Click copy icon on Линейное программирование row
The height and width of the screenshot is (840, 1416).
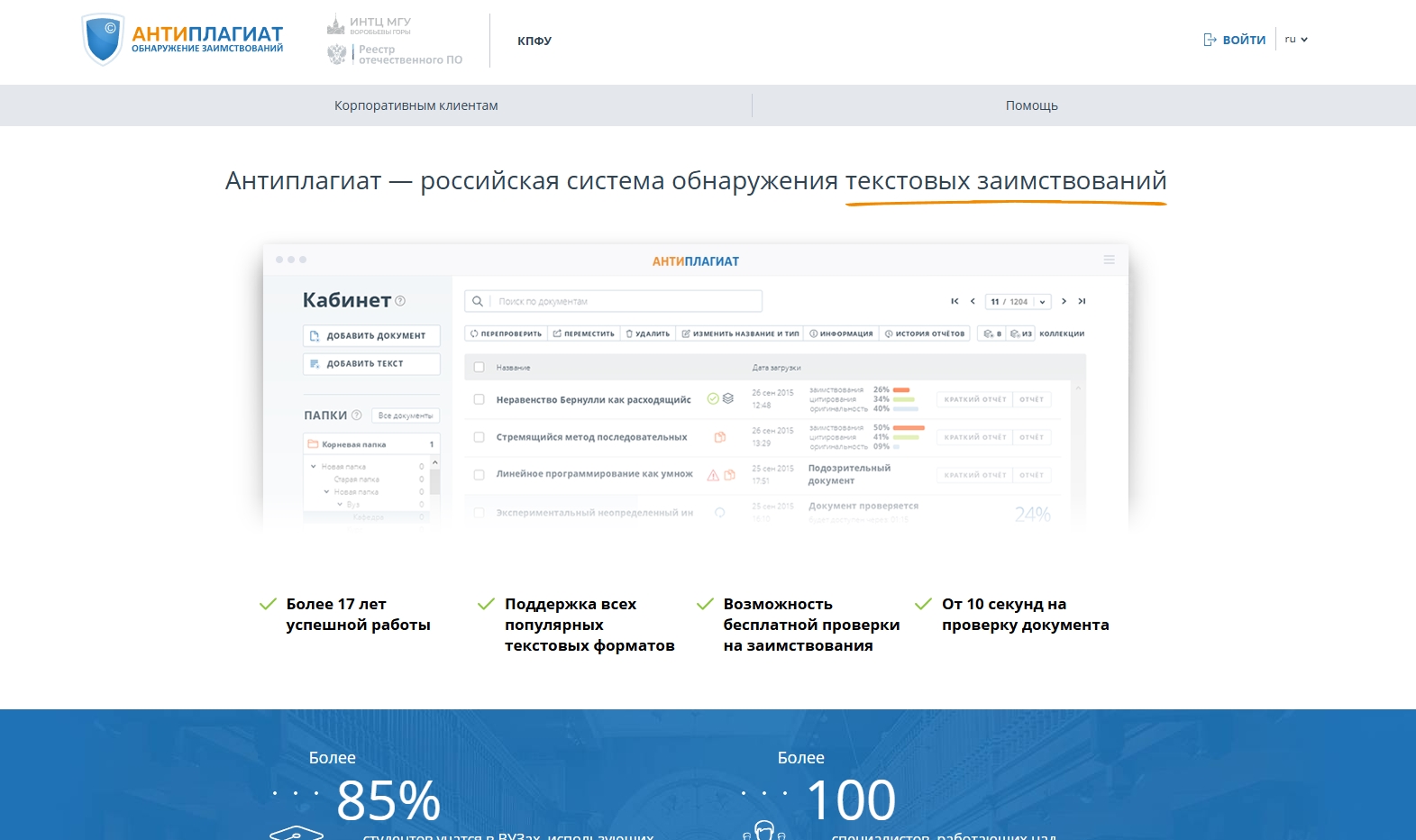point(729,475)
